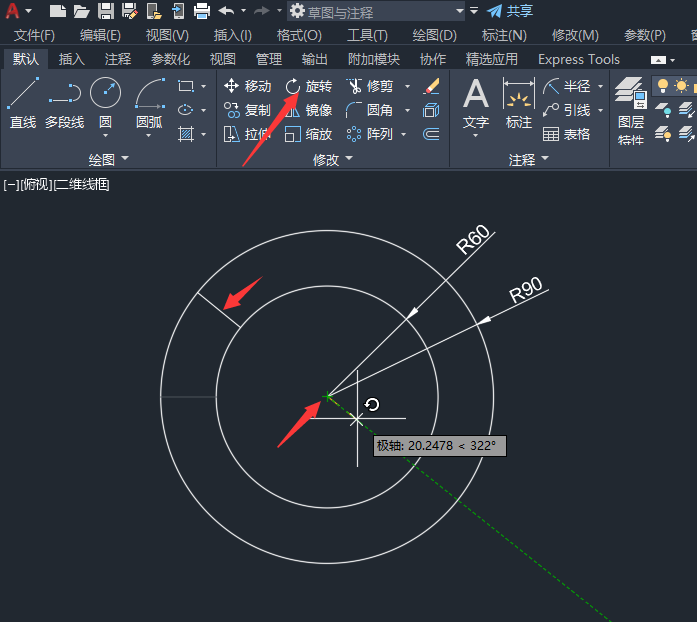697x622 pixels.
Task: Click the Isolate layers icon
Action: click(x=687, y=110)
